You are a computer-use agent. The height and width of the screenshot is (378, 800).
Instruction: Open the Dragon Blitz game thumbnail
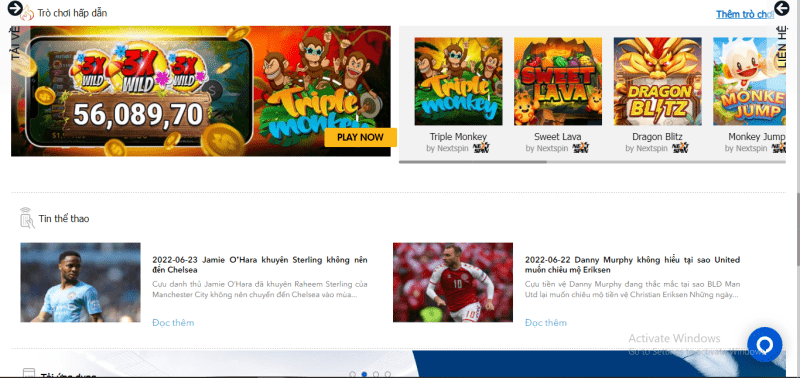657,81
